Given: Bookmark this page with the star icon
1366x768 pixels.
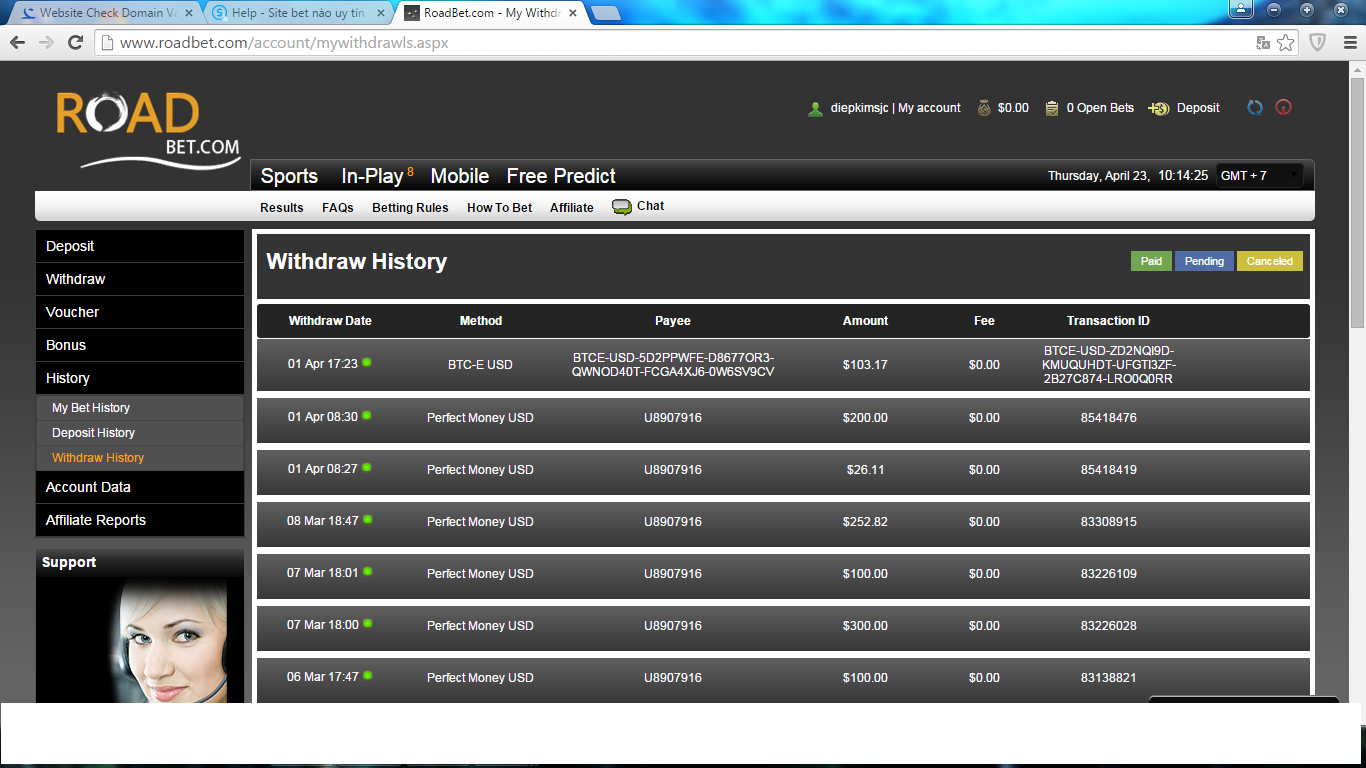Looking at the screenshot, I should tap(1286, 43).
